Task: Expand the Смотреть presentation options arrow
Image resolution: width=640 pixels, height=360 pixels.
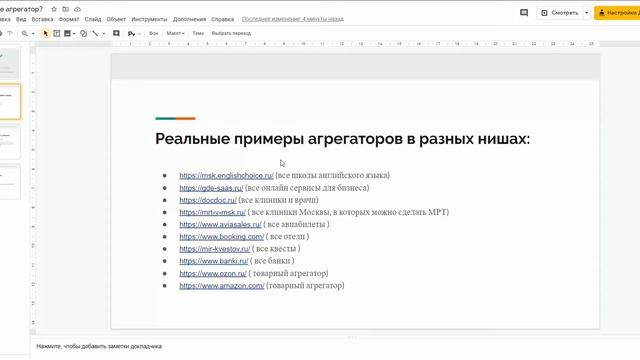Action: point(587,13)
